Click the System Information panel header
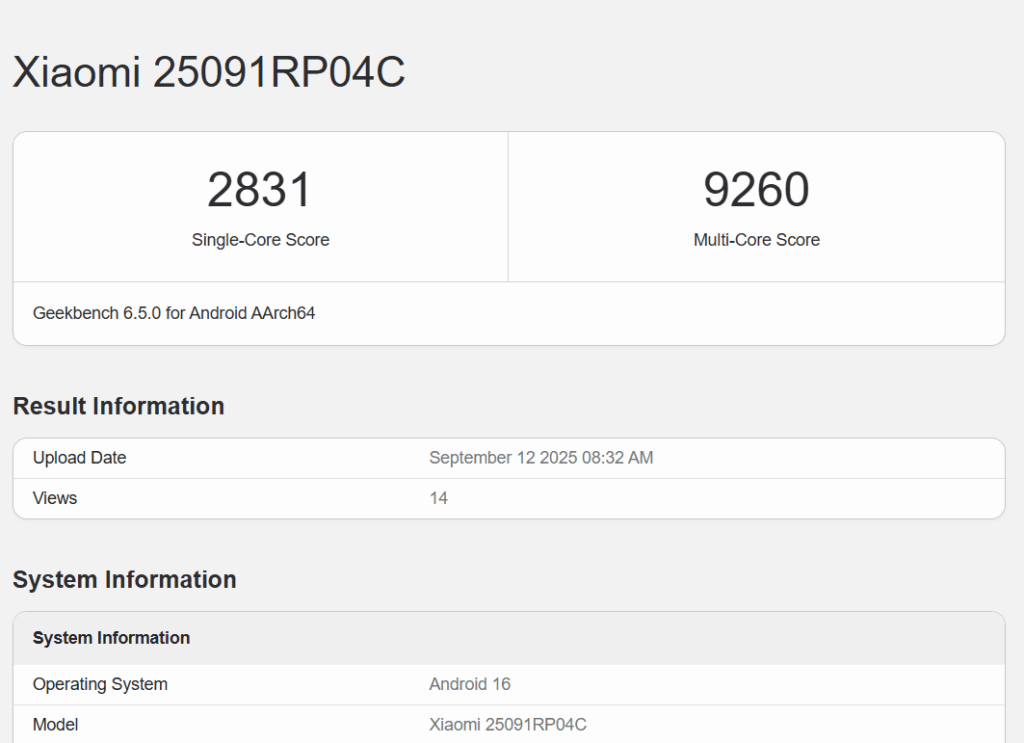The width and height of the screenshot is (1024, 743). (111, 638)
